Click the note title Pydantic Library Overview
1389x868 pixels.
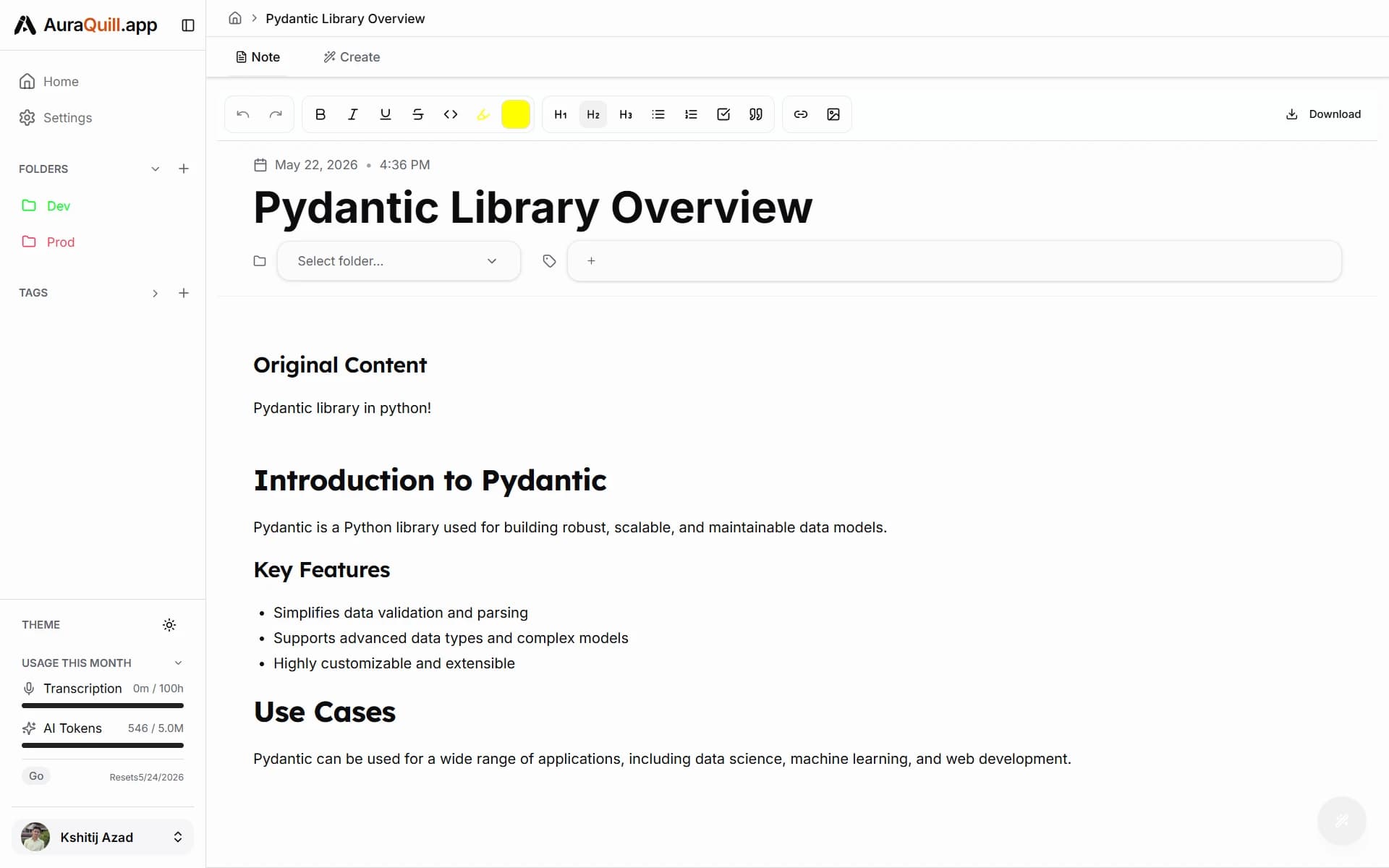(533, 208)
